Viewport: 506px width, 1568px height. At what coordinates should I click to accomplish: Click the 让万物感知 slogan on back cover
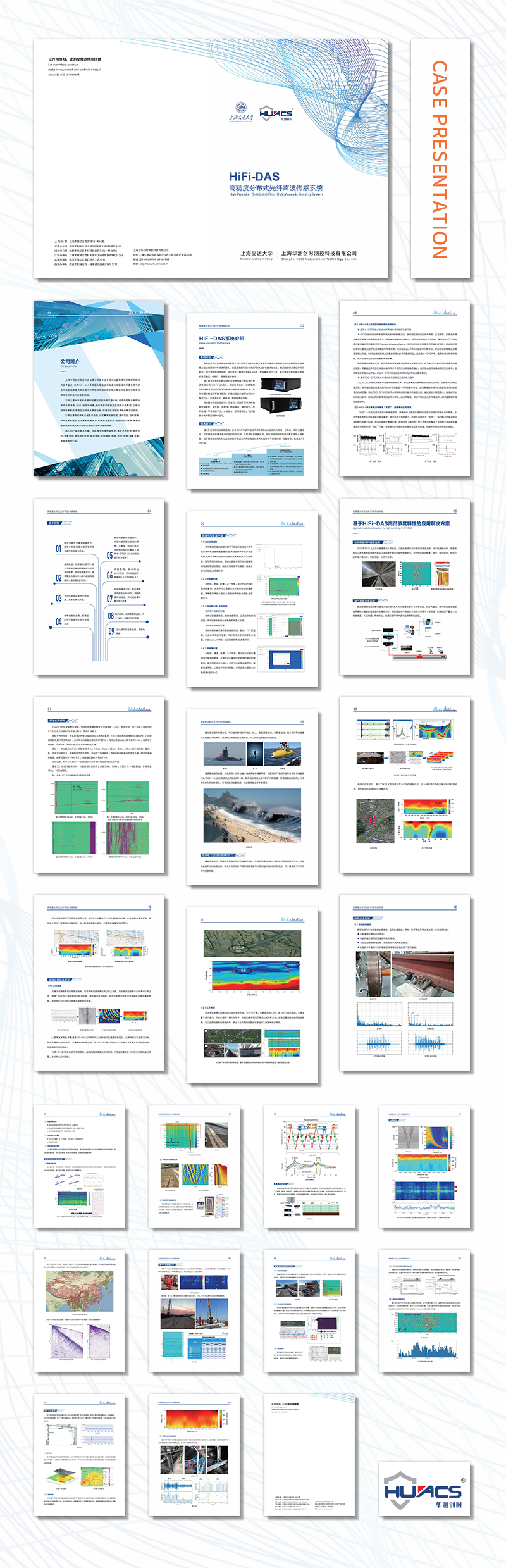[x=75, y=59]
